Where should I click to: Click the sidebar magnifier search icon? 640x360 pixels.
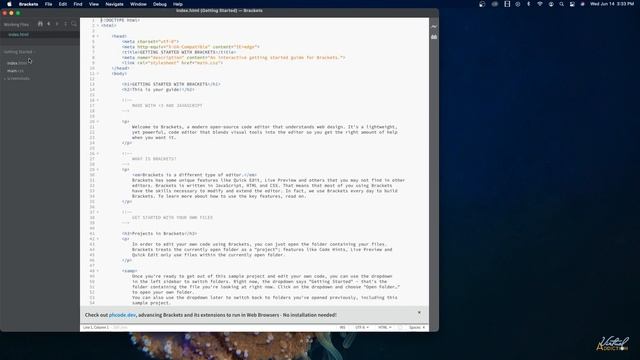point(74,24)
